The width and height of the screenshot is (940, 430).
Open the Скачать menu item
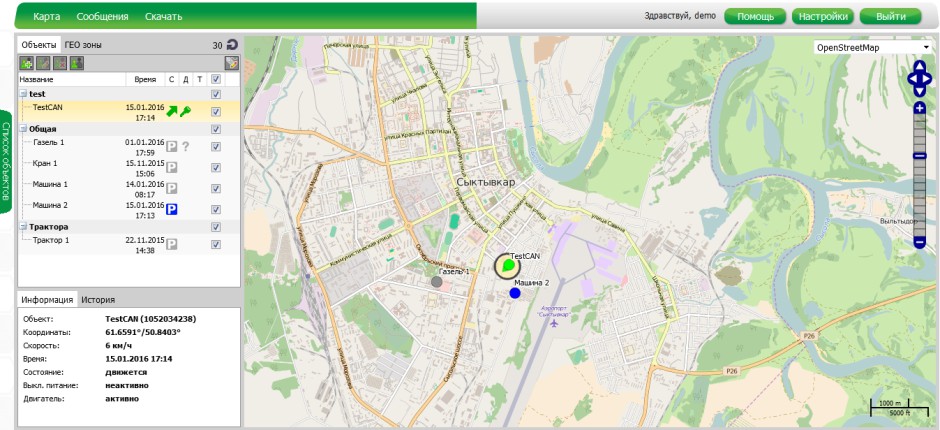pos(163,17)
